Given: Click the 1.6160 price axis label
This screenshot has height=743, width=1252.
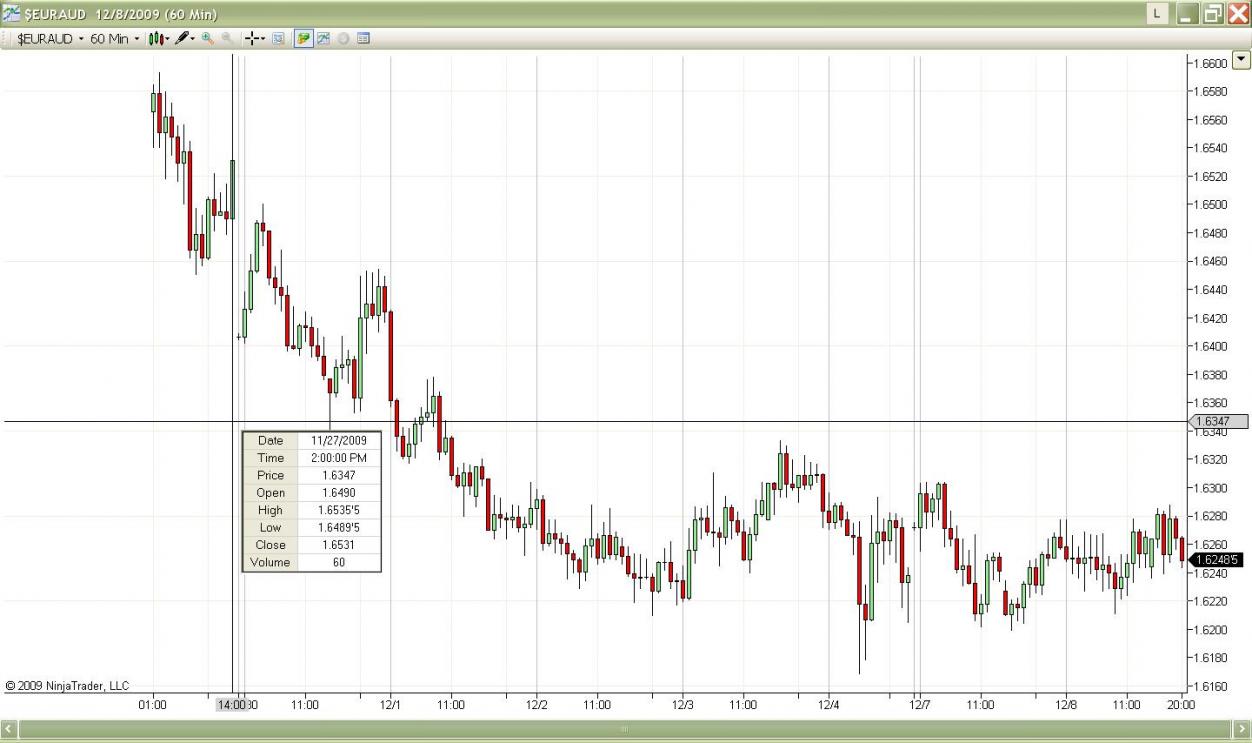Looking at the screenshot, I should [x=1211, y=687].
